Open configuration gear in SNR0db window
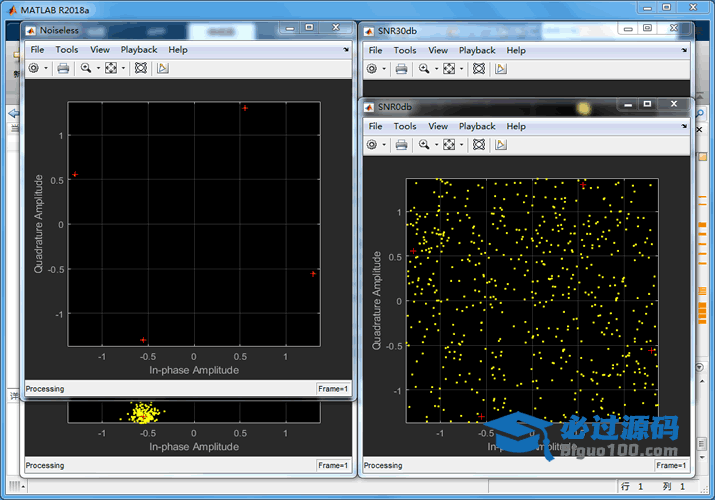 click(x=371, y=145)
